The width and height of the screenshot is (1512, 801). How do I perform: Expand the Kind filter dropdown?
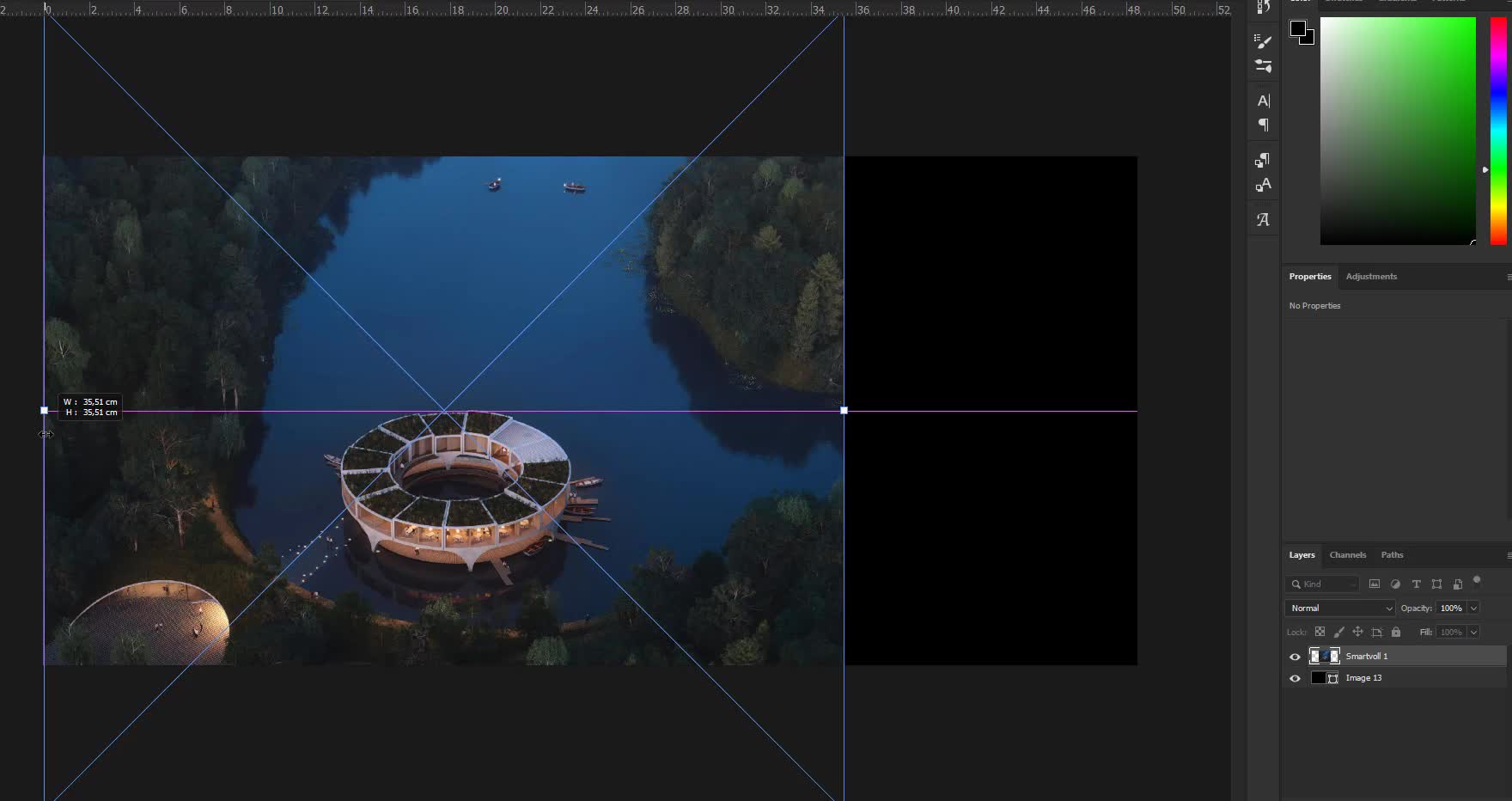1352,584
